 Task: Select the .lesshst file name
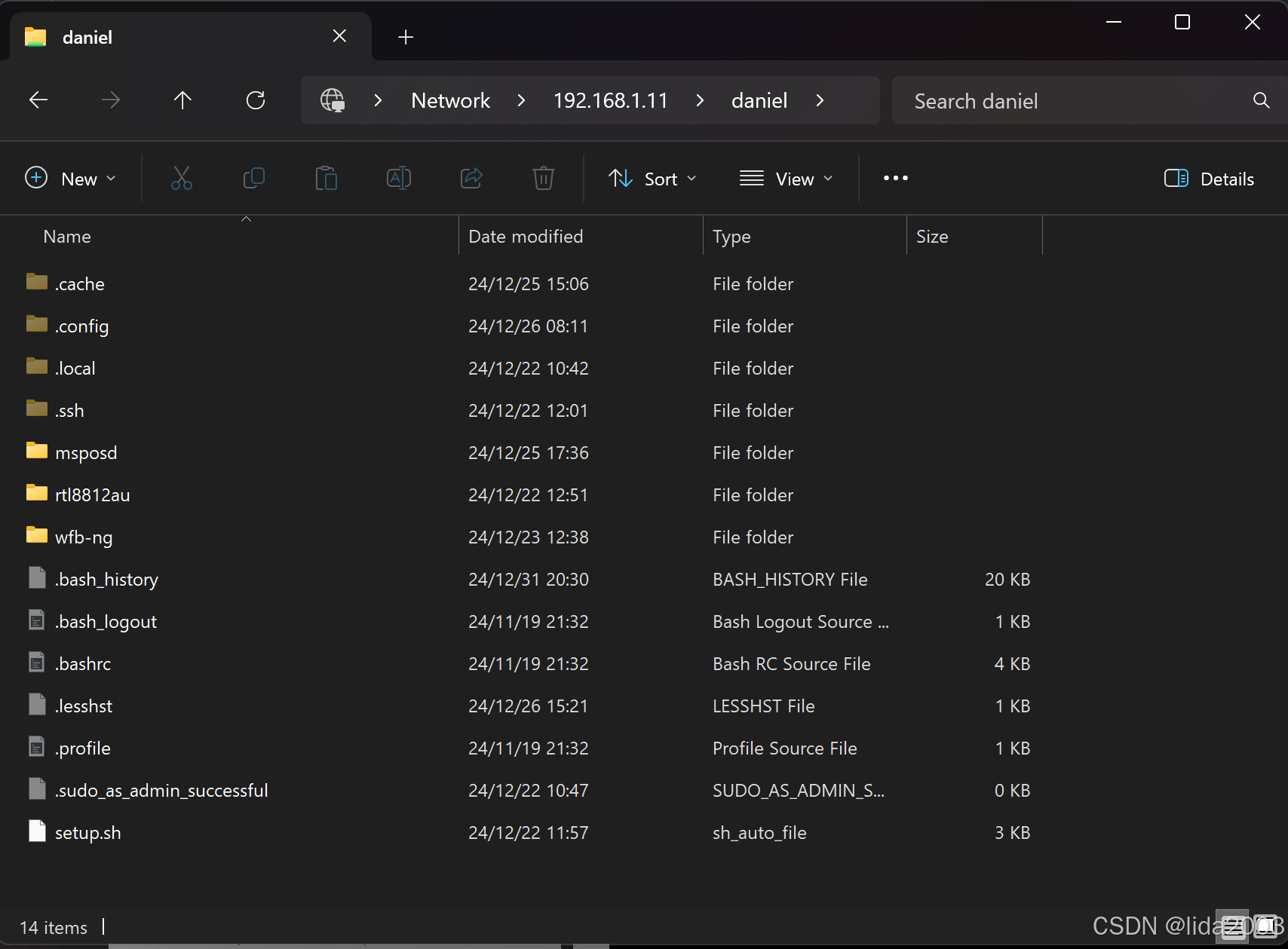(x=84, y=706)
